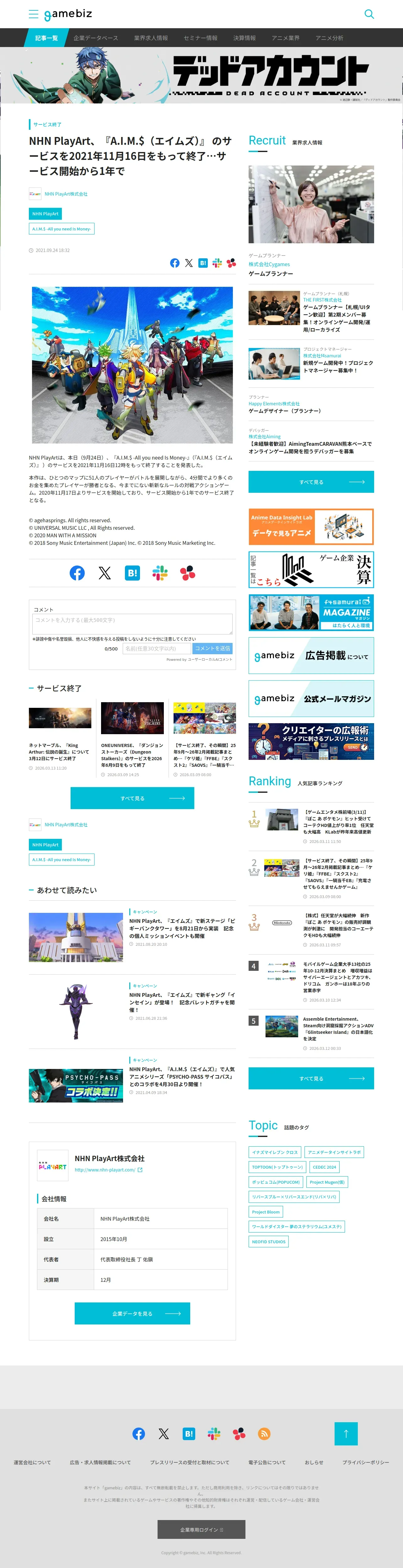Share via the large X icon above the comment box

coord(105,573)
